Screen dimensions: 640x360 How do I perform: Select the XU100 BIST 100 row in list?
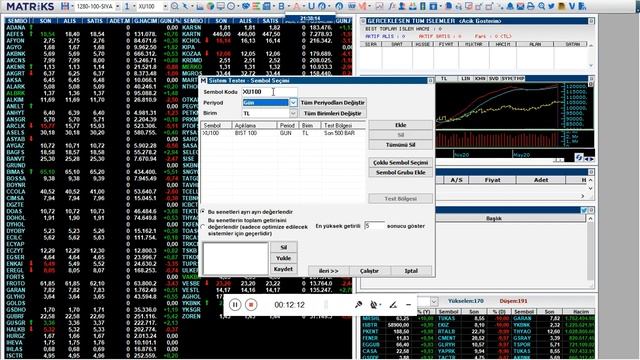click(x=283, y=133)
